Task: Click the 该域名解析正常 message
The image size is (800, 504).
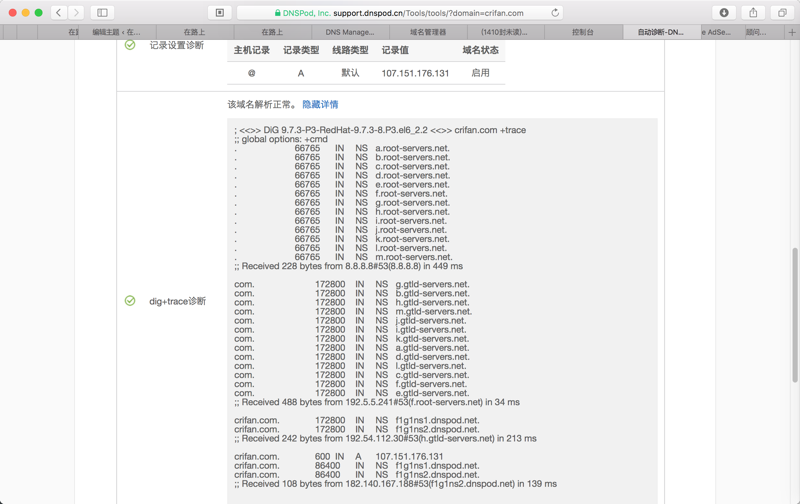Action: [x=263, y=105]
